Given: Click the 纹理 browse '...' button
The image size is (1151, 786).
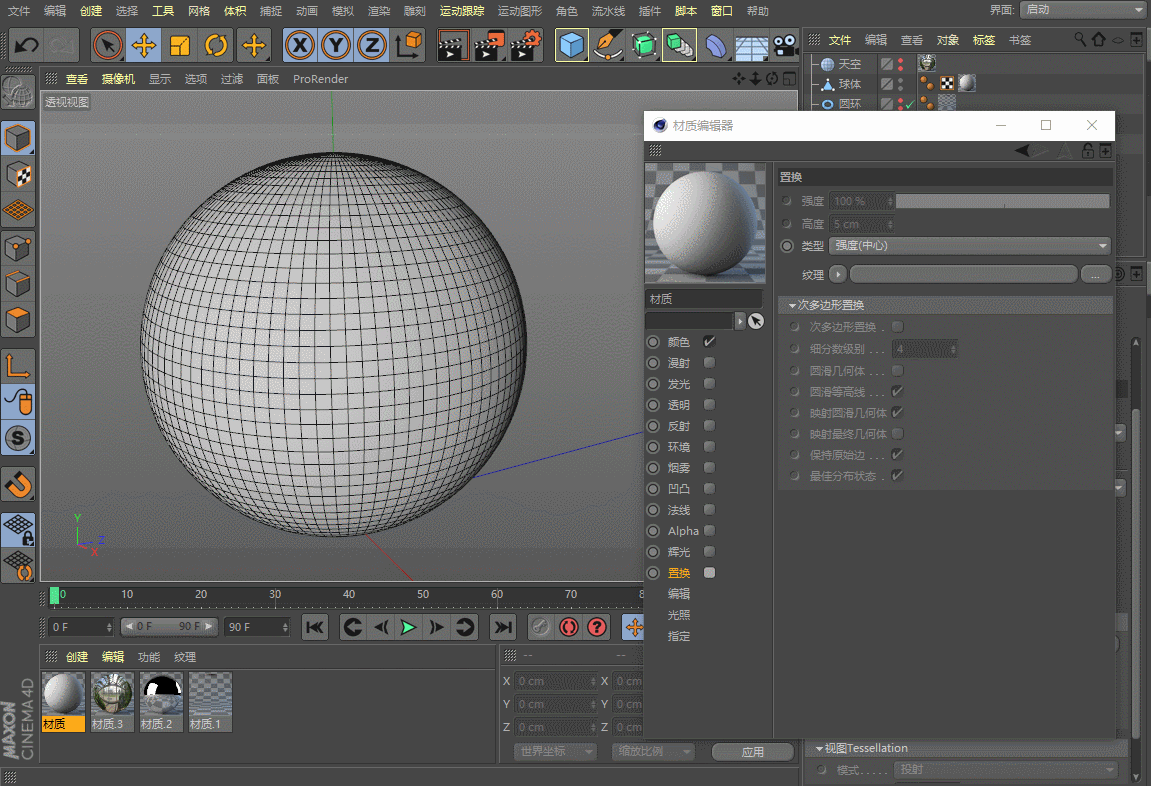Looking at the screenshot, I should pos(1096,274).
